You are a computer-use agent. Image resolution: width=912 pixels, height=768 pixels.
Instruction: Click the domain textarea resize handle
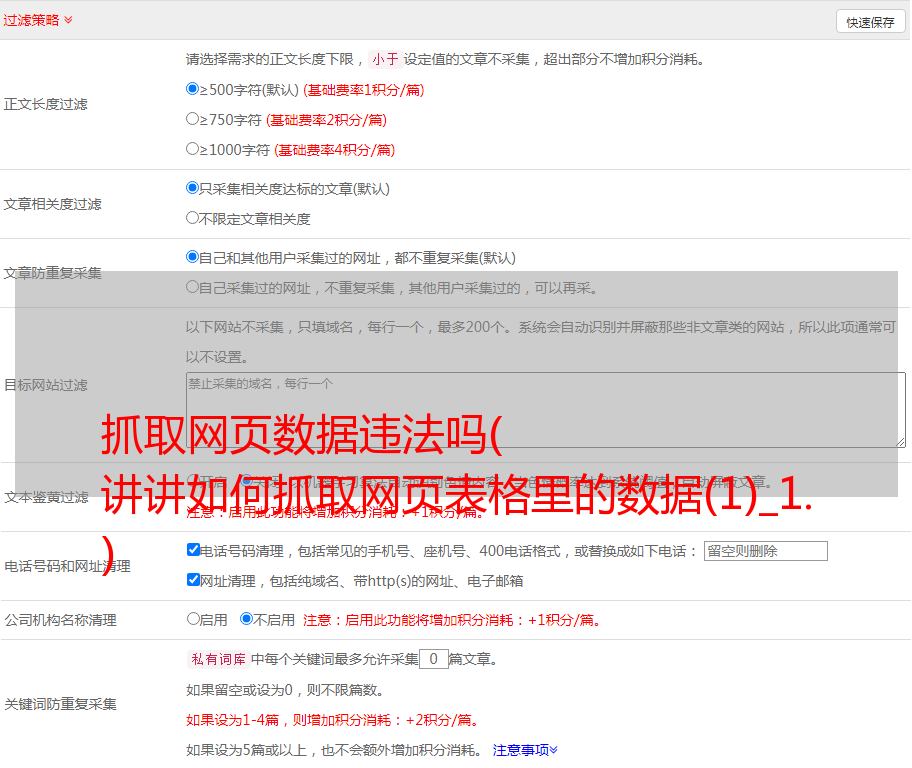pyautogui.click(x=900, y=442)
